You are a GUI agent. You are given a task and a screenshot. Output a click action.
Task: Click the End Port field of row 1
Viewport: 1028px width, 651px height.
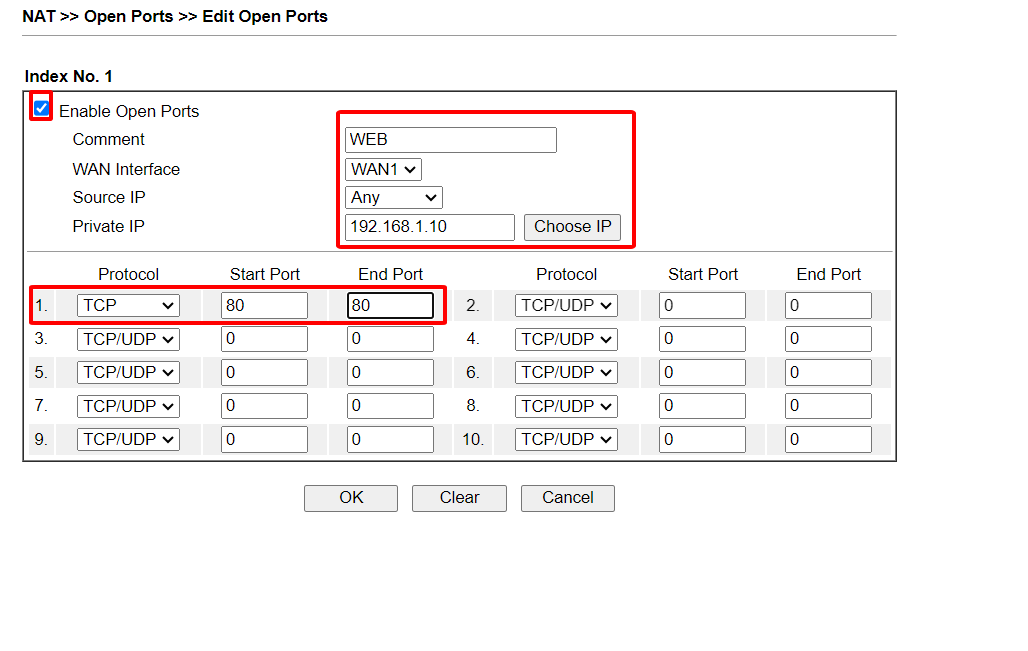[x=390, y=306]
